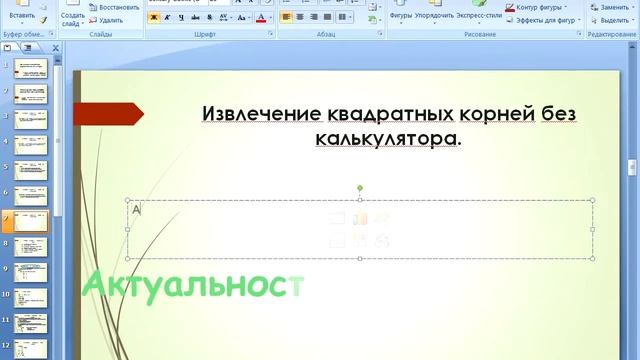Viewport: 640px width, 360px height.
Task: Expand the font color dropdown arrow
Action: click(270, 18)
